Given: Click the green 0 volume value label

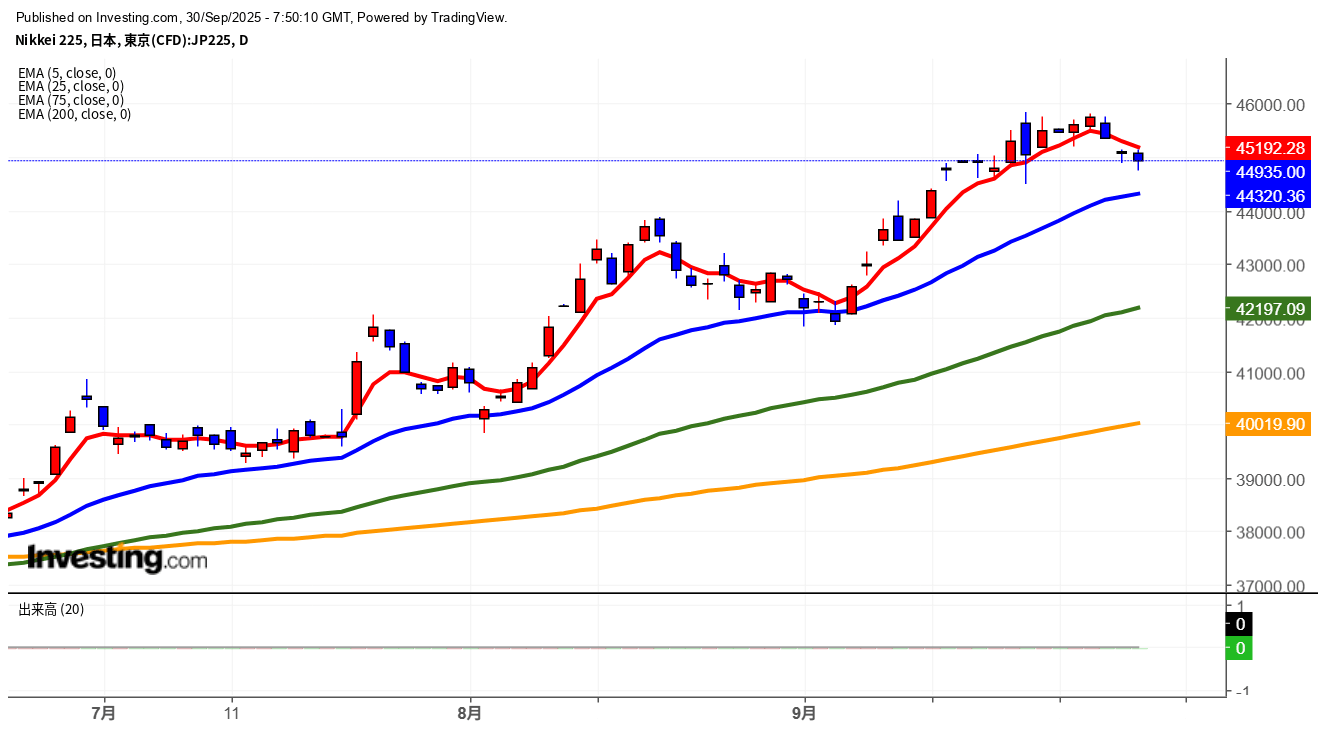Looking at the screenshot, I should tap(1240, 648).
